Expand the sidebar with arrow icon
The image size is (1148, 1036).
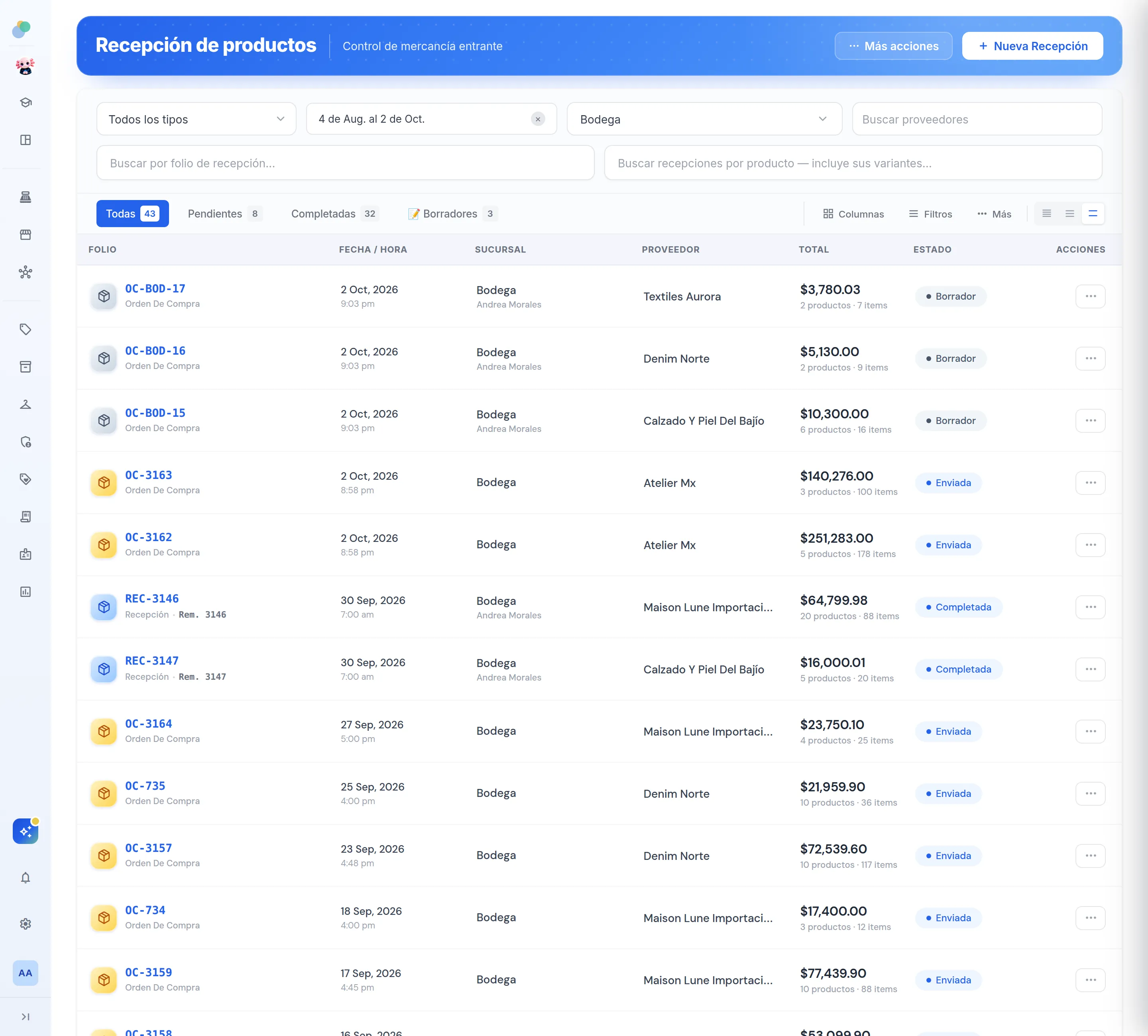pos(26,1016)
